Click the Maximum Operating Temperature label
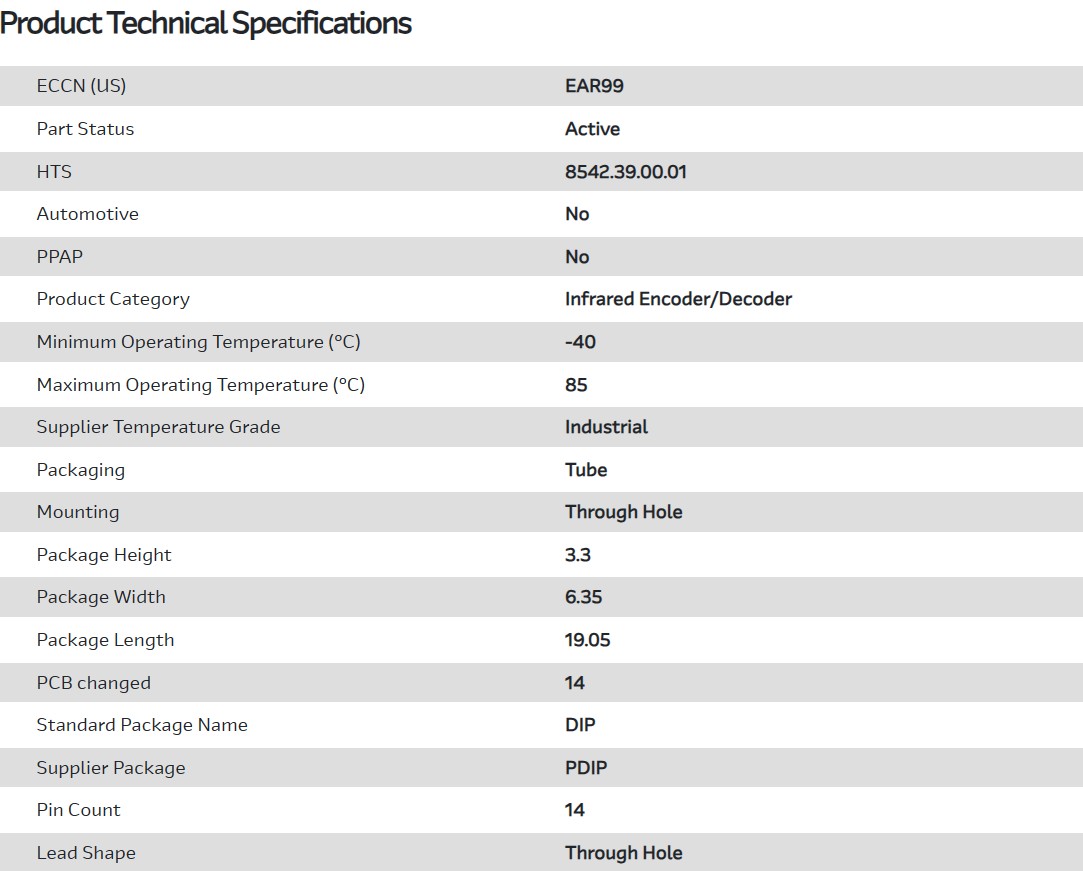Viewport: 1083px width, 871px height. (x=200, y=385)
